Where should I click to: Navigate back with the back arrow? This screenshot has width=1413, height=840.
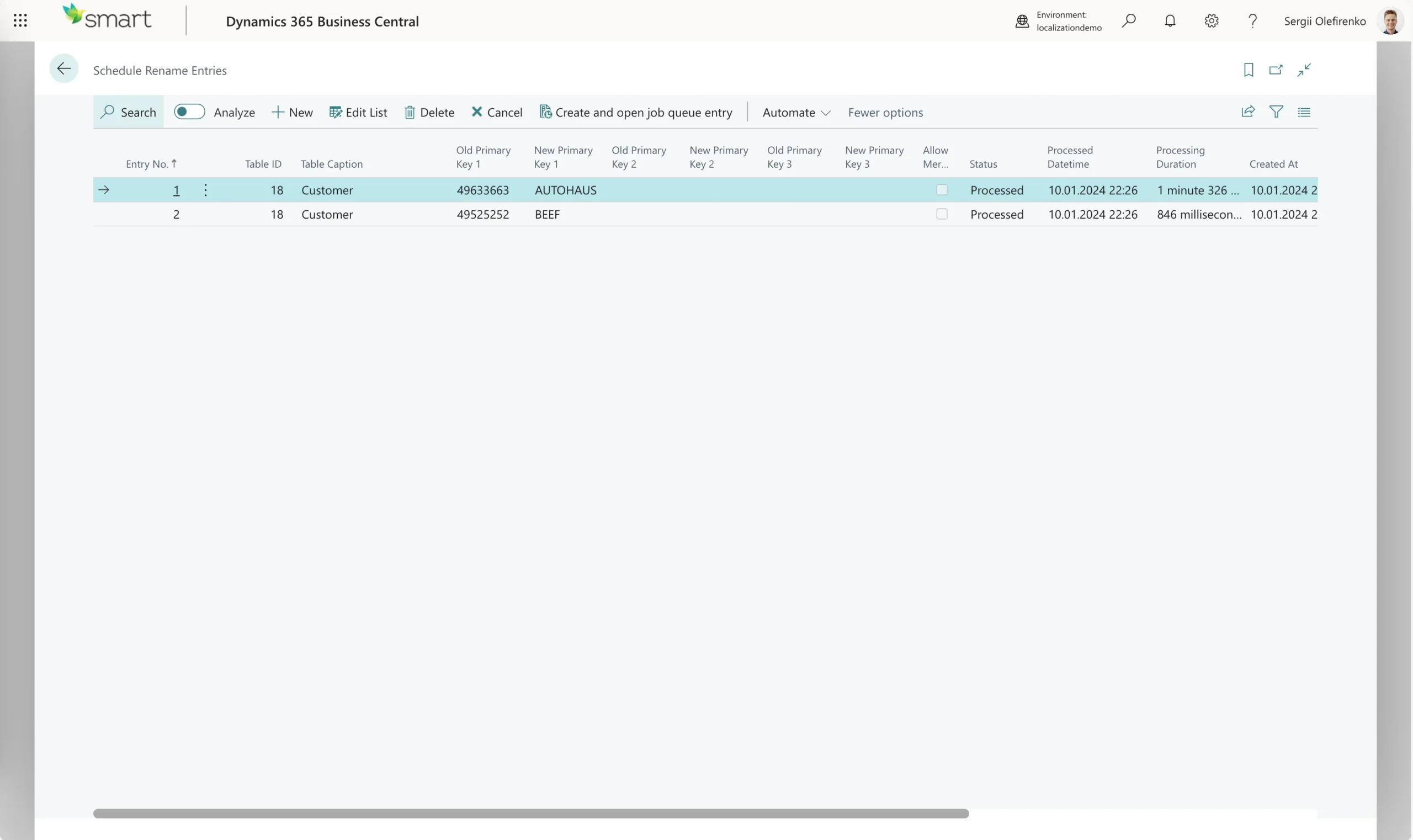(63, 68)
